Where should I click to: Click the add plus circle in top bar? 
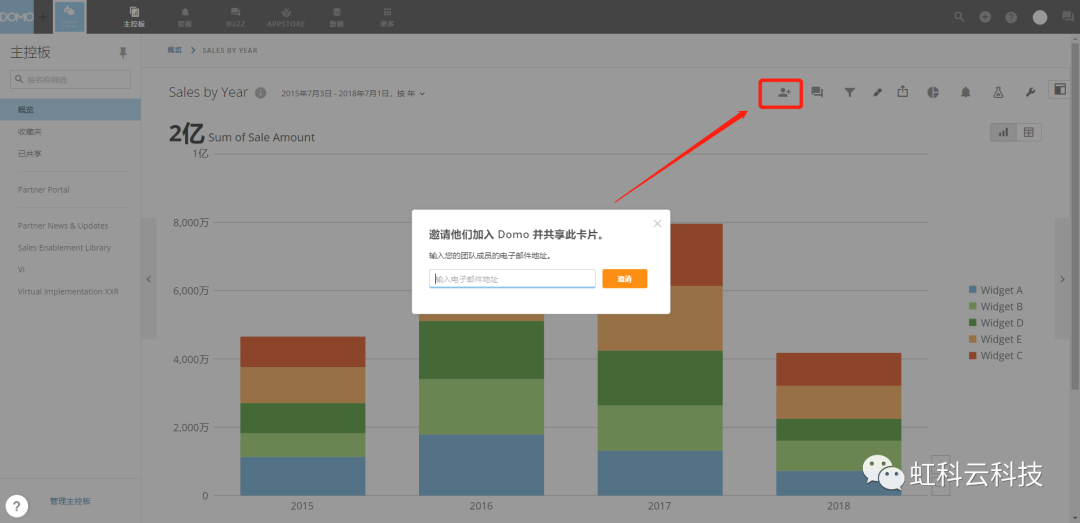(985, 17)
